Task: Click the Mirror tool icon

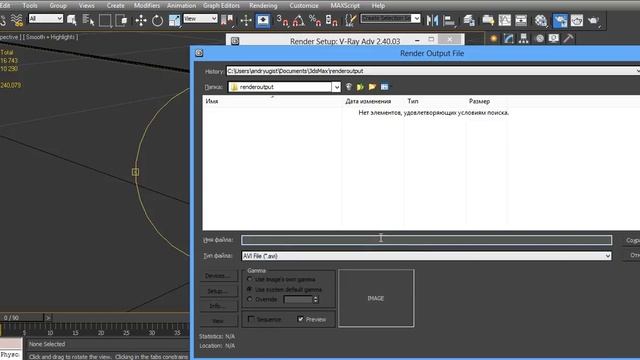Action: point(432,20)
